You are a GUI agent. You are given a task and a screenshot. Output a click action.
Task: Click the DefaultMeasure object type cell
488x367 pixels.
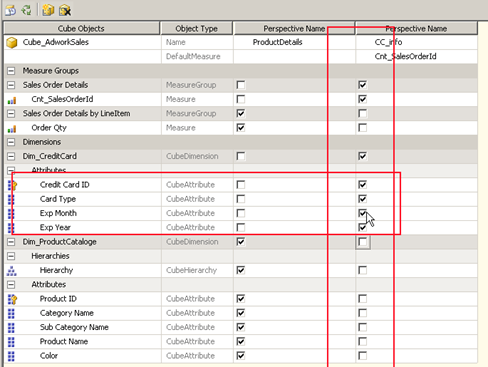(197, 56)
